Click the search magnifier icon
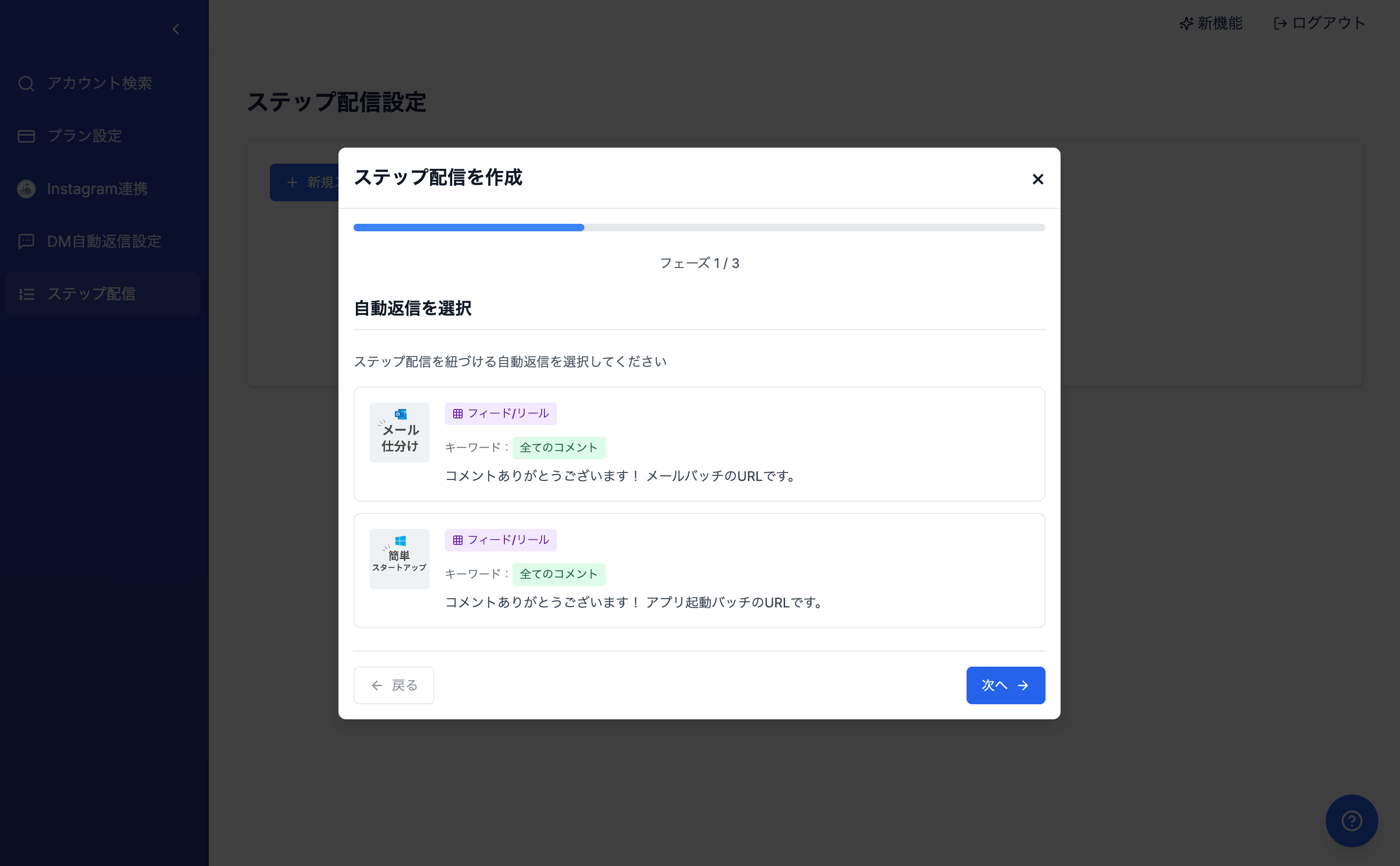The width and height of the screenshot is (1400, 866). [x=26, y=84]
